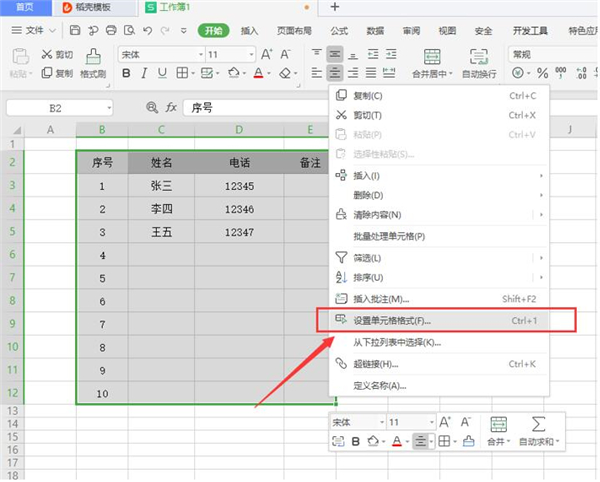600x482 pixels.
Task: Click the red font color button in ribbon
Action: [x=258, y=73]
